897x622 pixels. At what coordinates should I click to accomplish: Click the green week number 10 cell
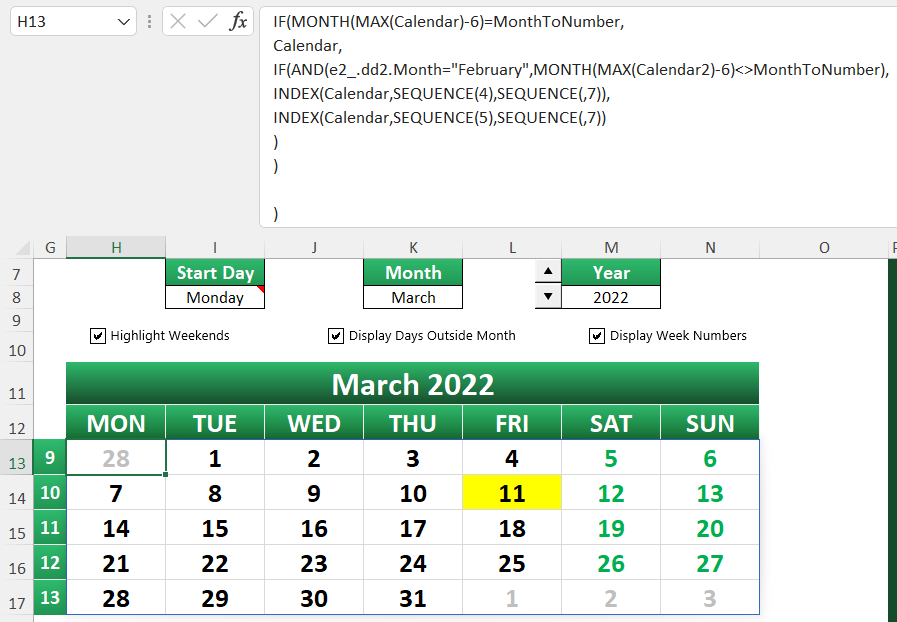[50, 492]
